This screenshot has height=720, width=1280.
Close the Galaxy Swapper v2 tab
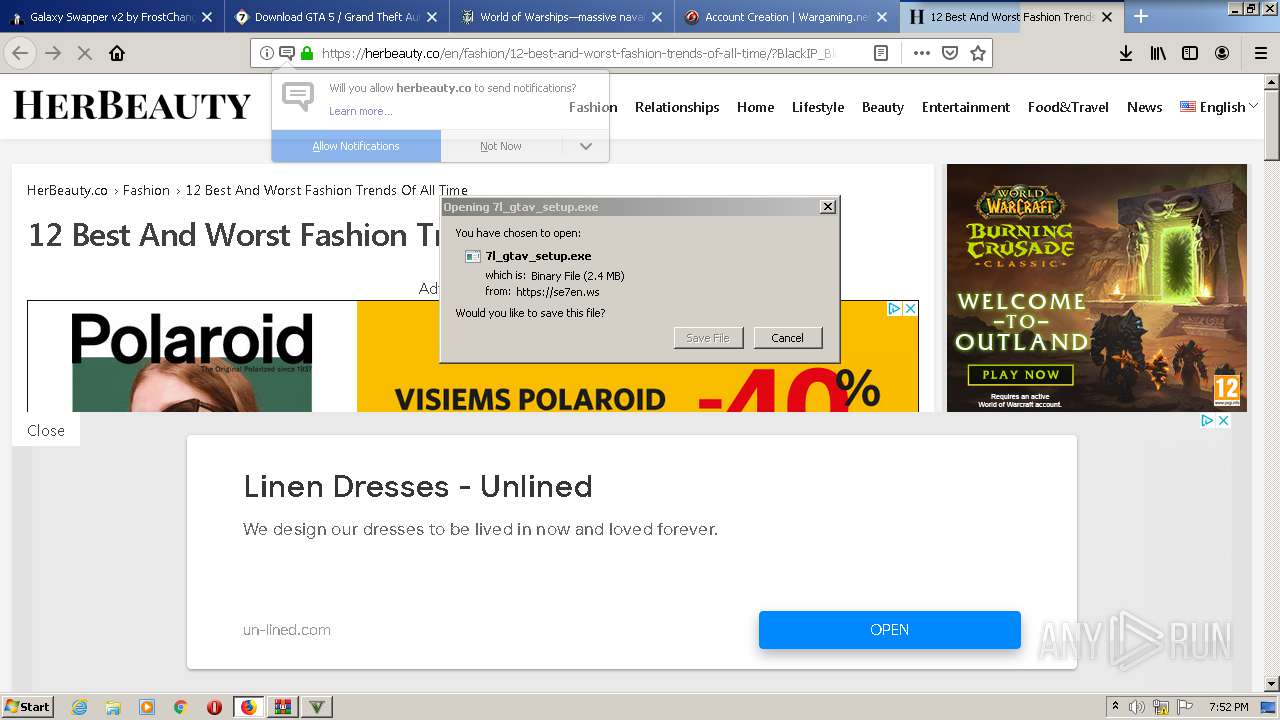point(207,17)
